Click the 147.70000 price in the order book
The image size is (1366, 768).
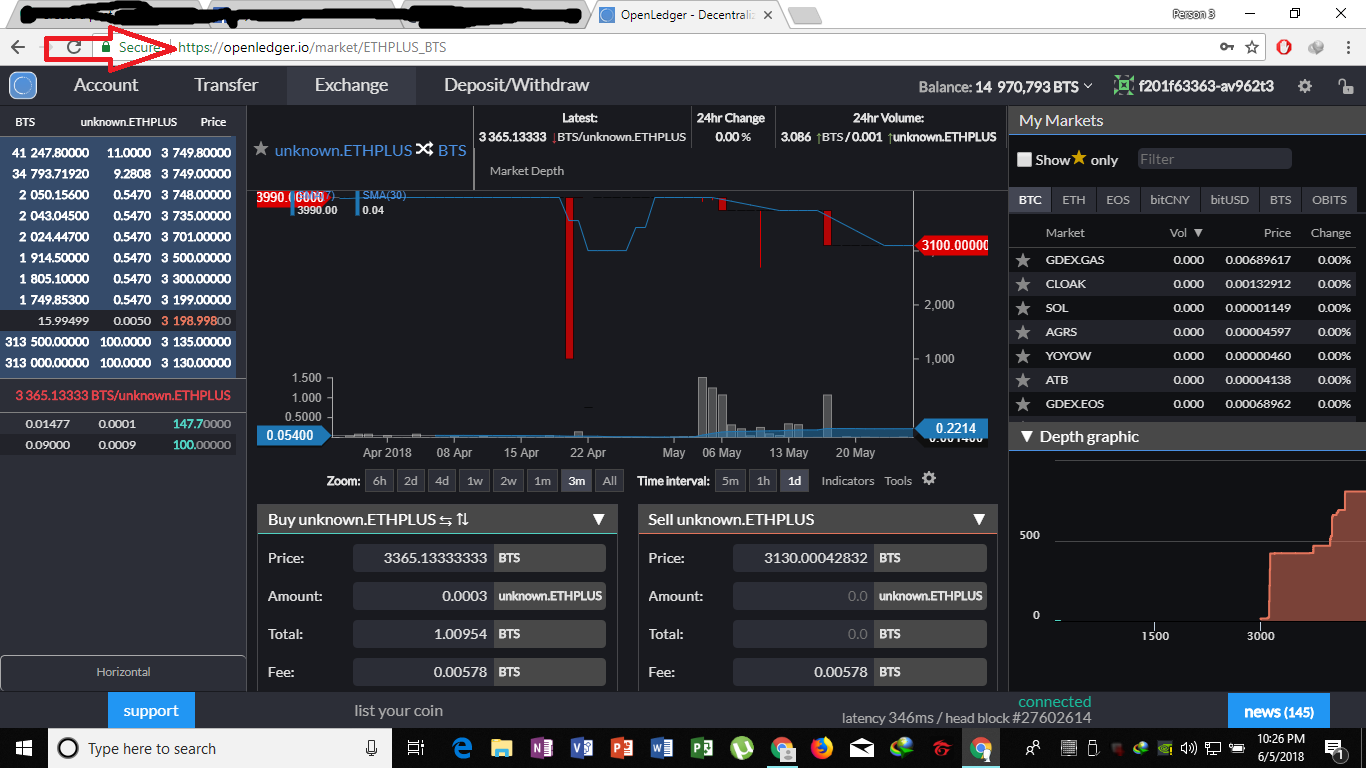[x=202, y=424]
